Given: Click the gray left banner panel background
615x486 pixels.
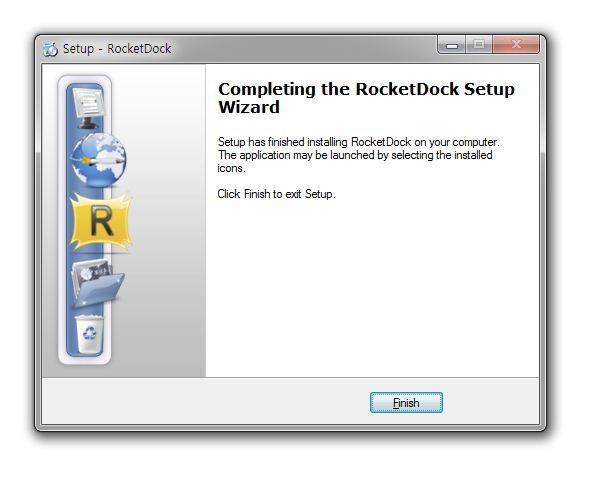Looking at the screenshot, I should click(x=165, y=235).
